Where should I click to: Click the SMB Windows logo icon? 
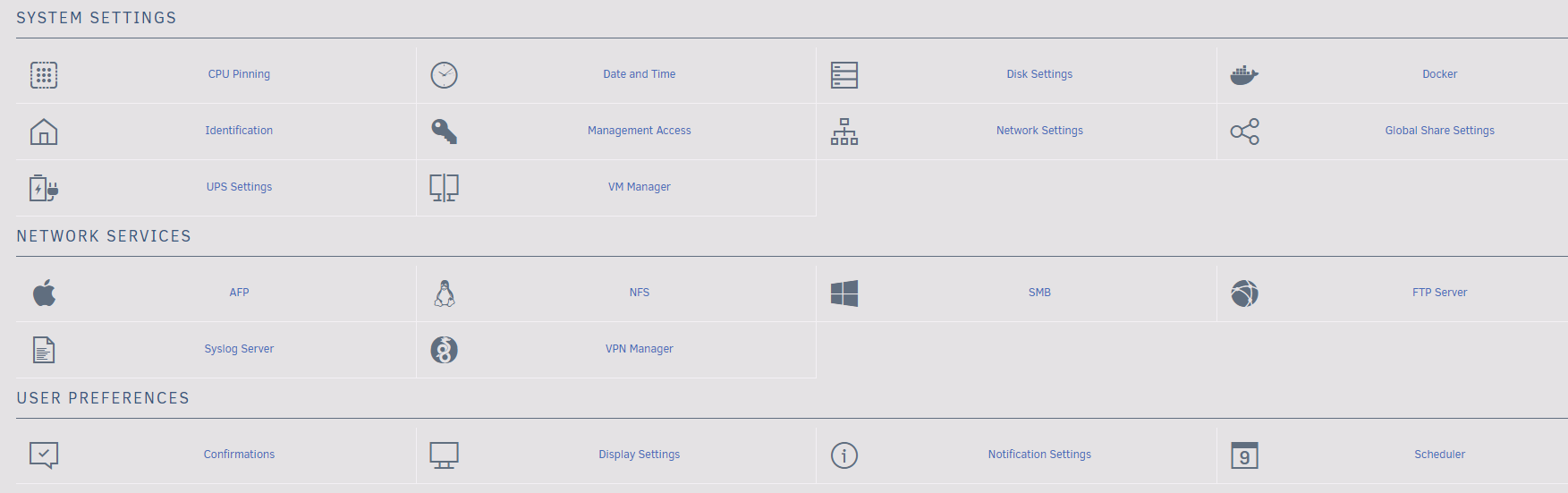[x=843, y=293]
